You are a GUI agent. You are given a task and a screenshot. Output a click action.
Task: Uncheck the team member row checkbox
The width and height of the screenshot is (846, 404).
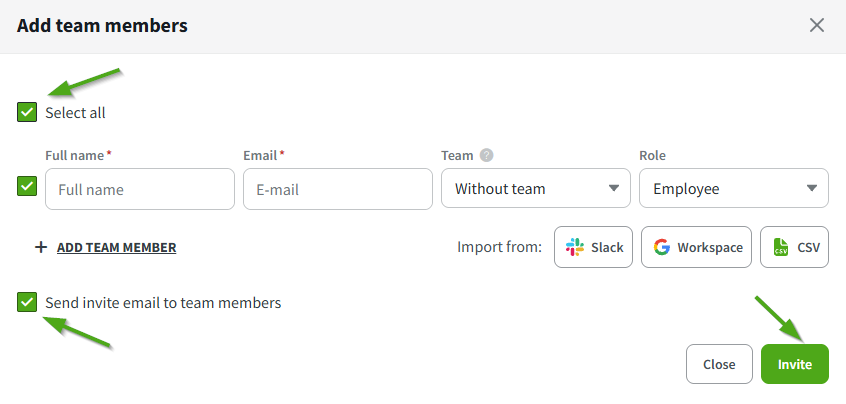(x=27, y=187)
